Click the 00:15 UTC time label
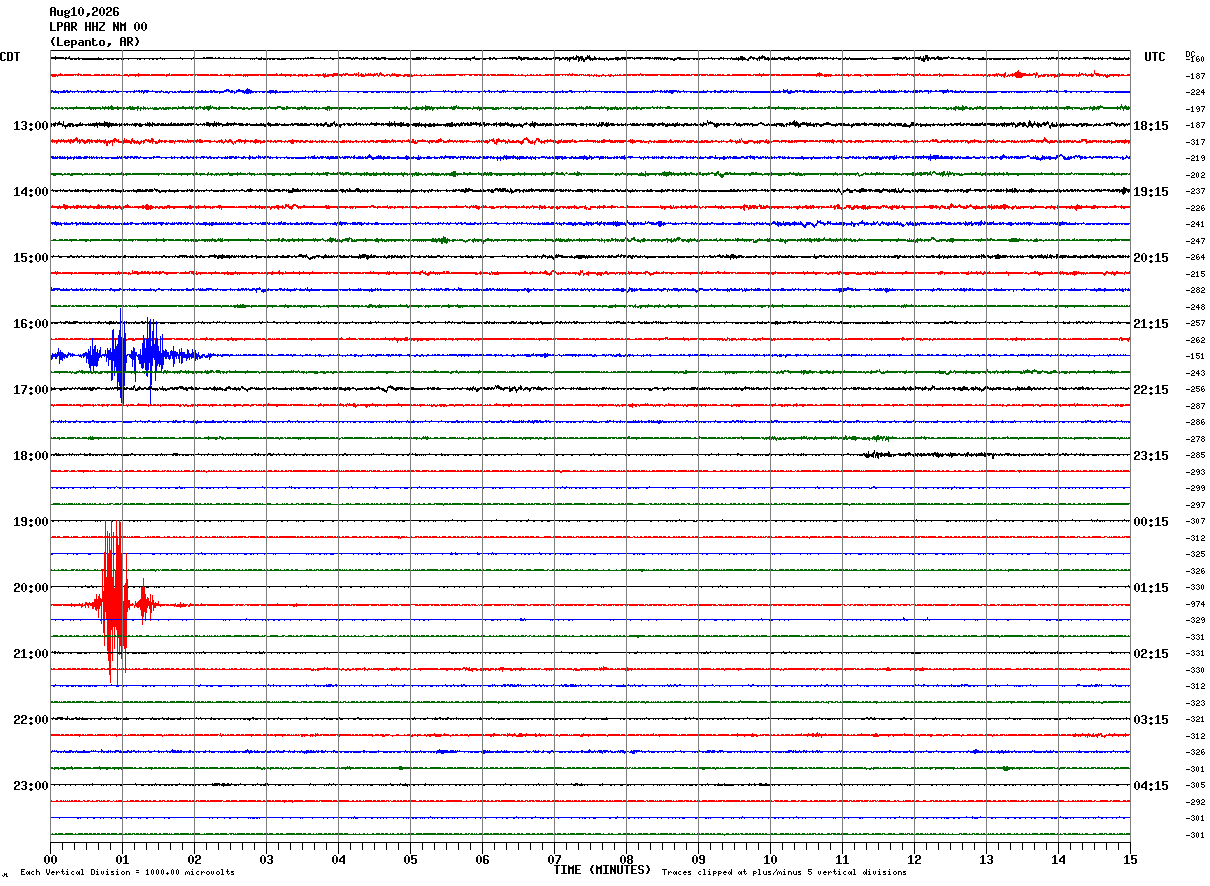The width and height of the screenshot is (1210, 886). click(1151, 522)
